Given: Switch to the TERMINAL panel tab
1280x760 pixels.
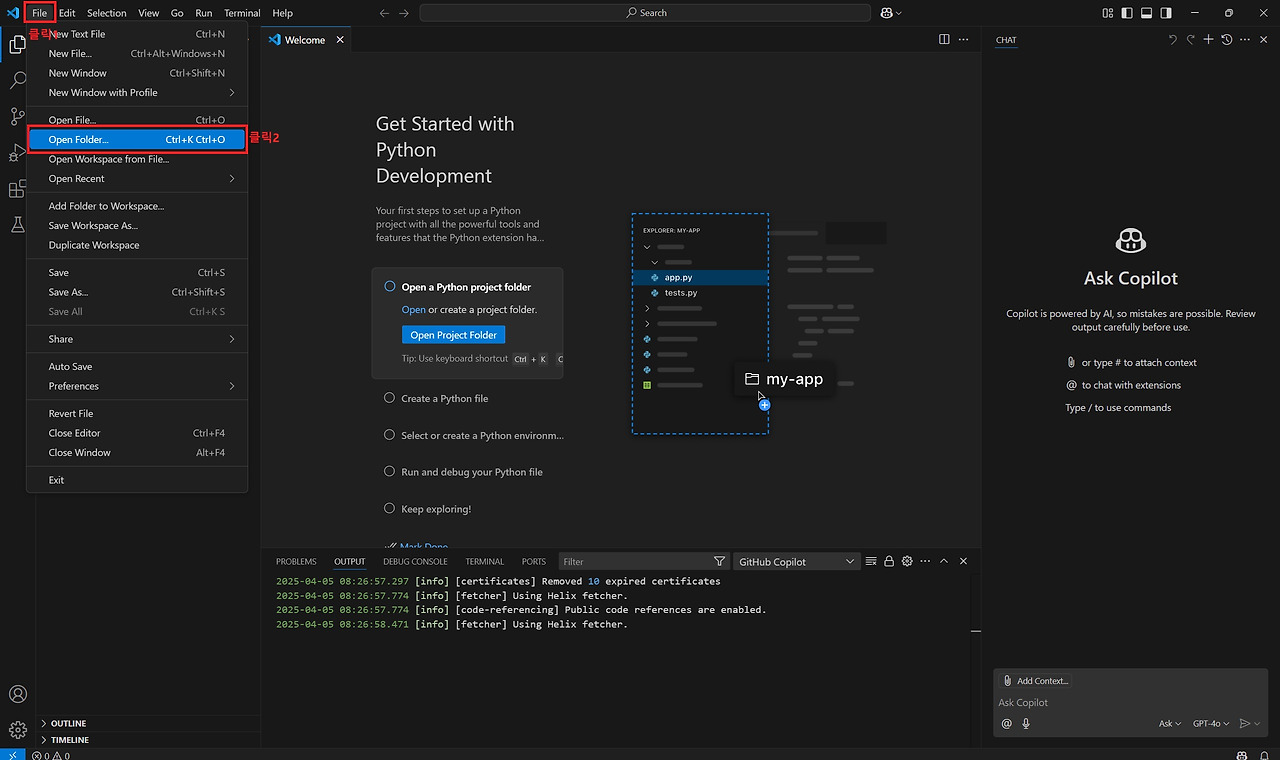Looking at the screenshot, I should point(484,561).
